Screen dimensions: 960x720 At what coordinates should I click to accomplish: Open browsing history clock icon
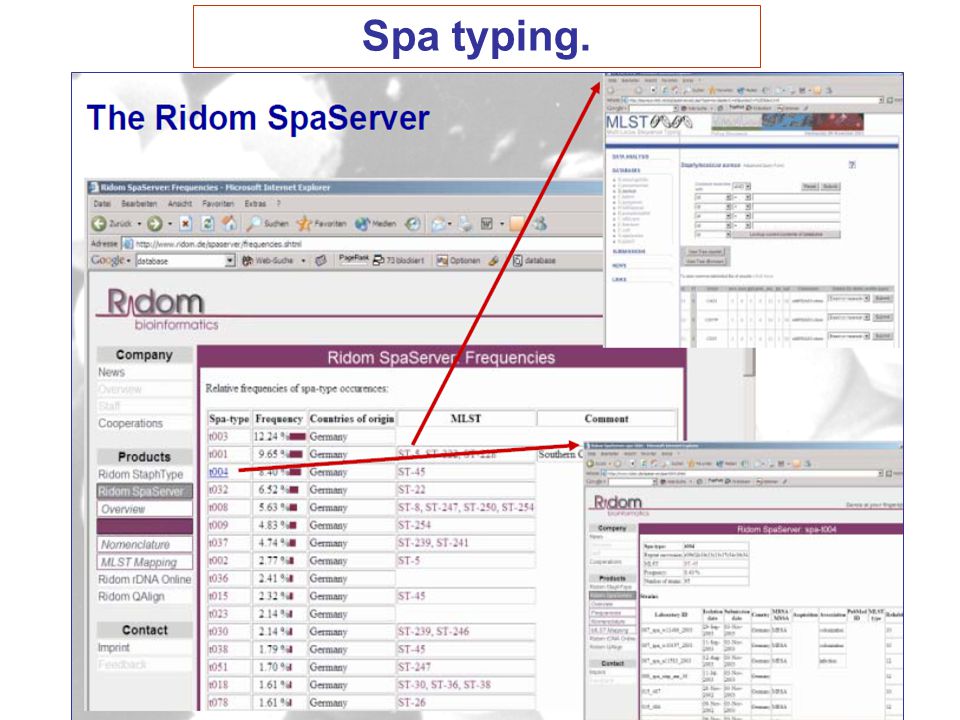413,224
